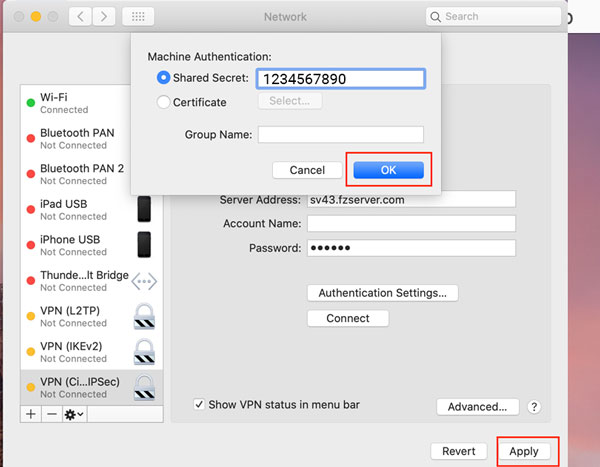The image size is (600, 467).
Task: Select VPN (L2TP) service
Action: (92, 316)
